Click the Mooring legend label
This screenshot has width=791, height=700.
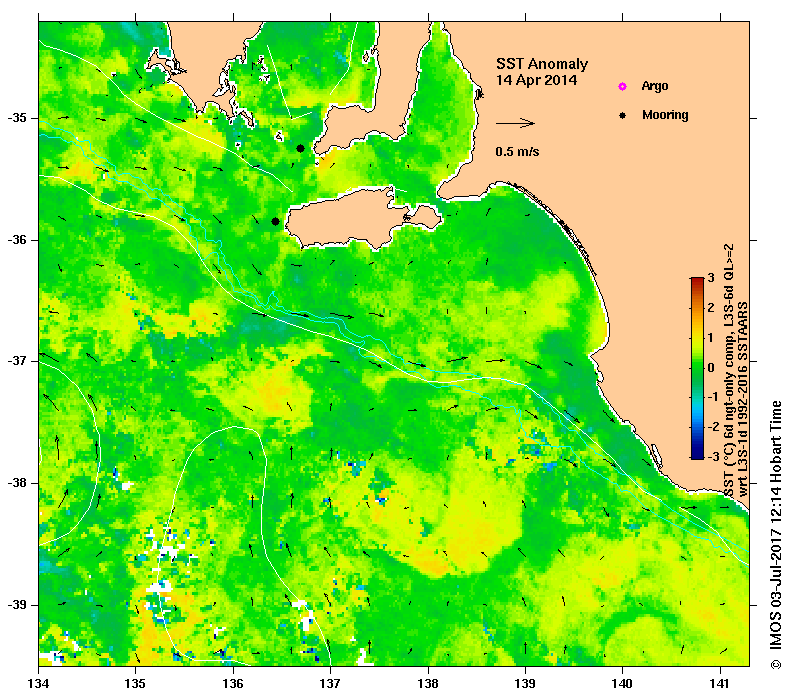[x=665, y=115]
